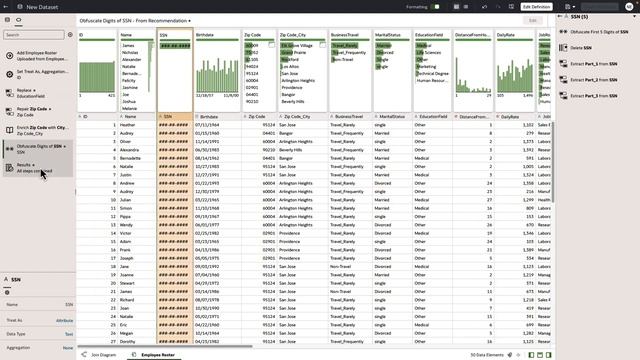
Task: Apply Extract Part_3 from SSN recommendation
Action: click(588, 96)
